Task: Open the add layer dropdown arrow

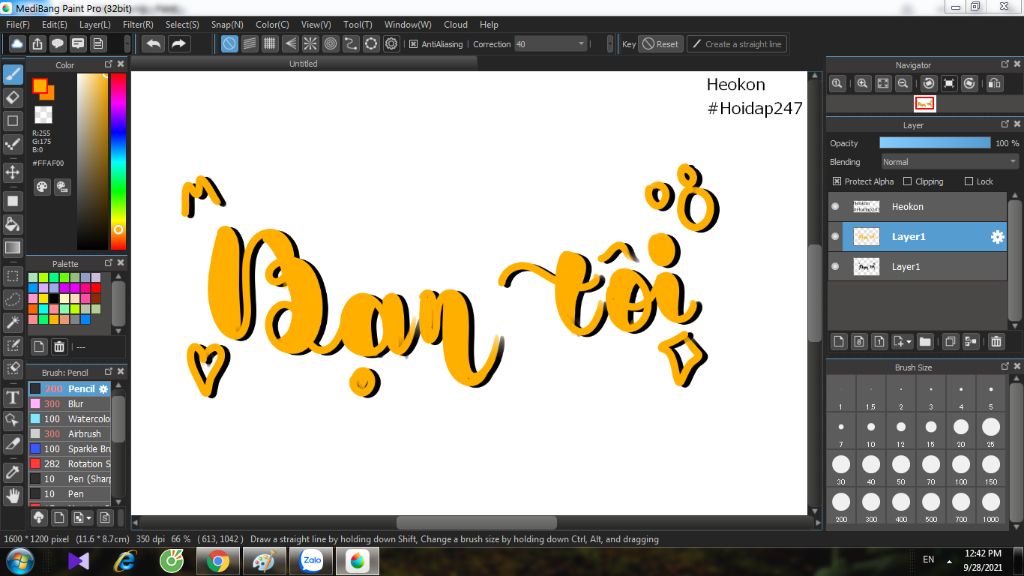Action: [x=908, y=342]
